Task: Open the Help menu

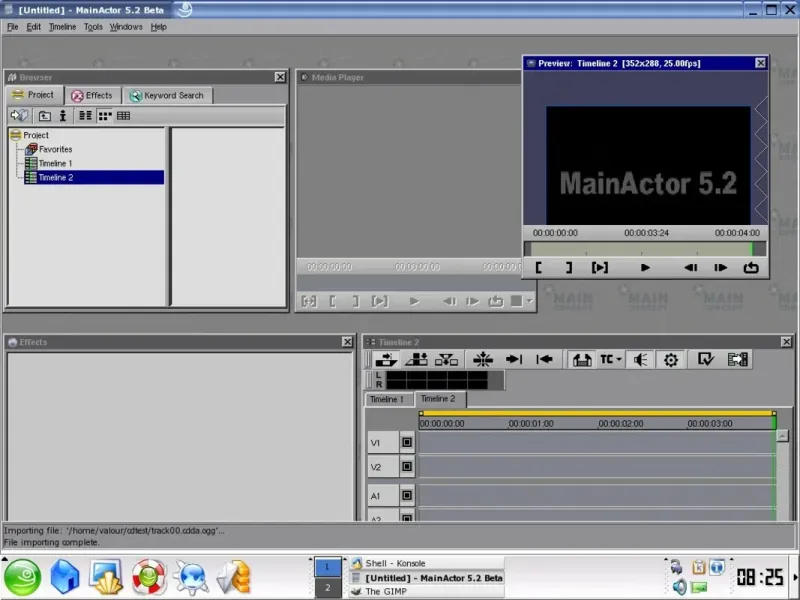Action: 159,27
